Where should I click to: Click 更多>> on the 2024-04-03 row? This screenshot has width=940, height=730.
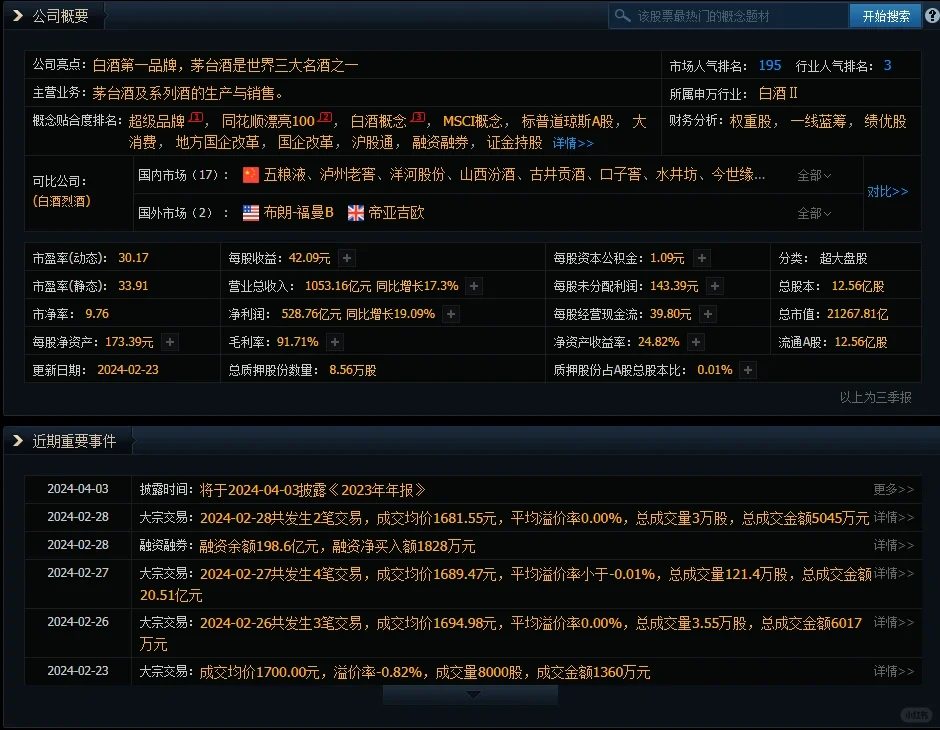point(894,490)
